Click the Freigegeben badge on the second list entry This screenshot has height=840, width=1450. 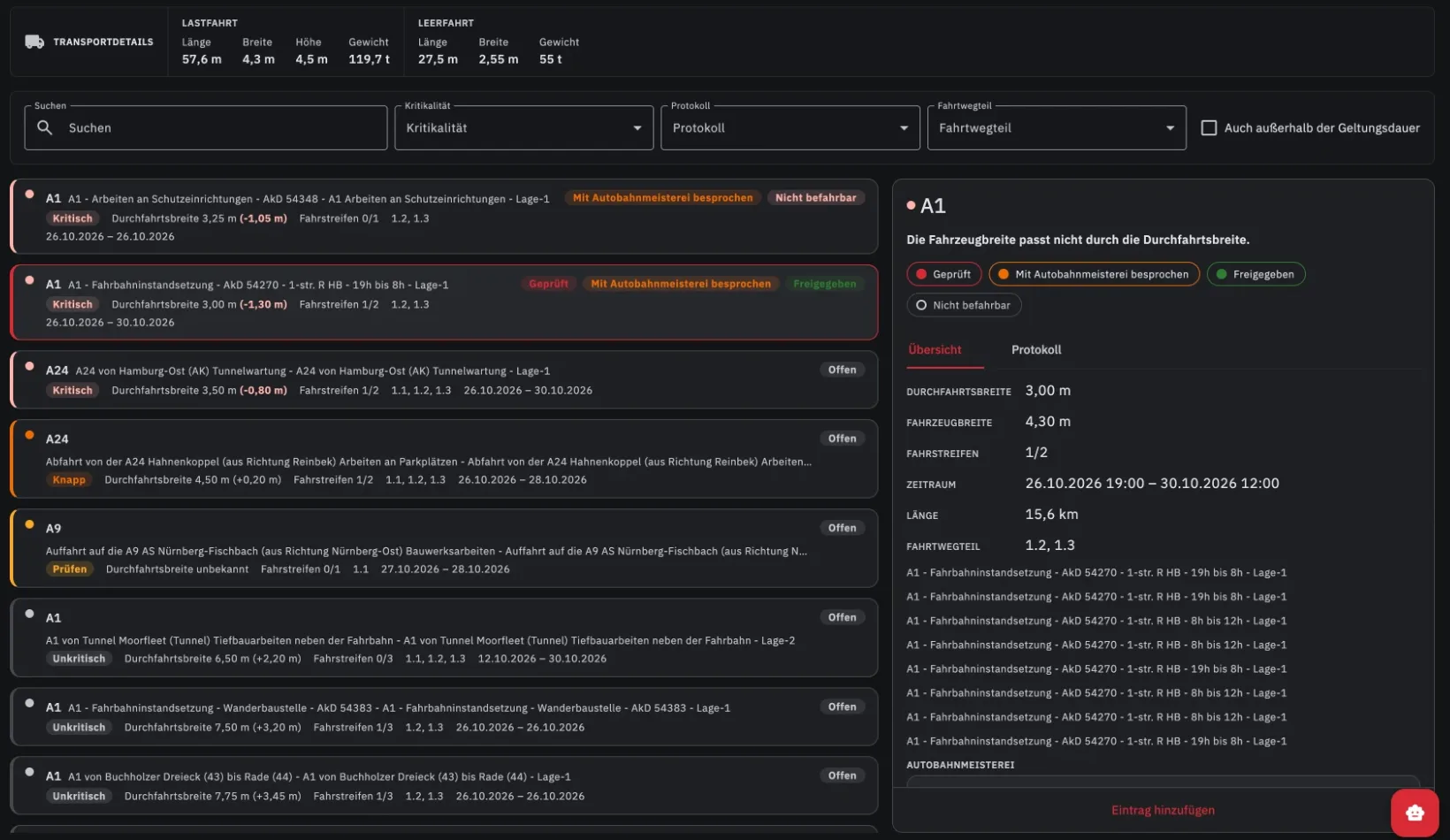pyautogui.click(x=824, y=284)
